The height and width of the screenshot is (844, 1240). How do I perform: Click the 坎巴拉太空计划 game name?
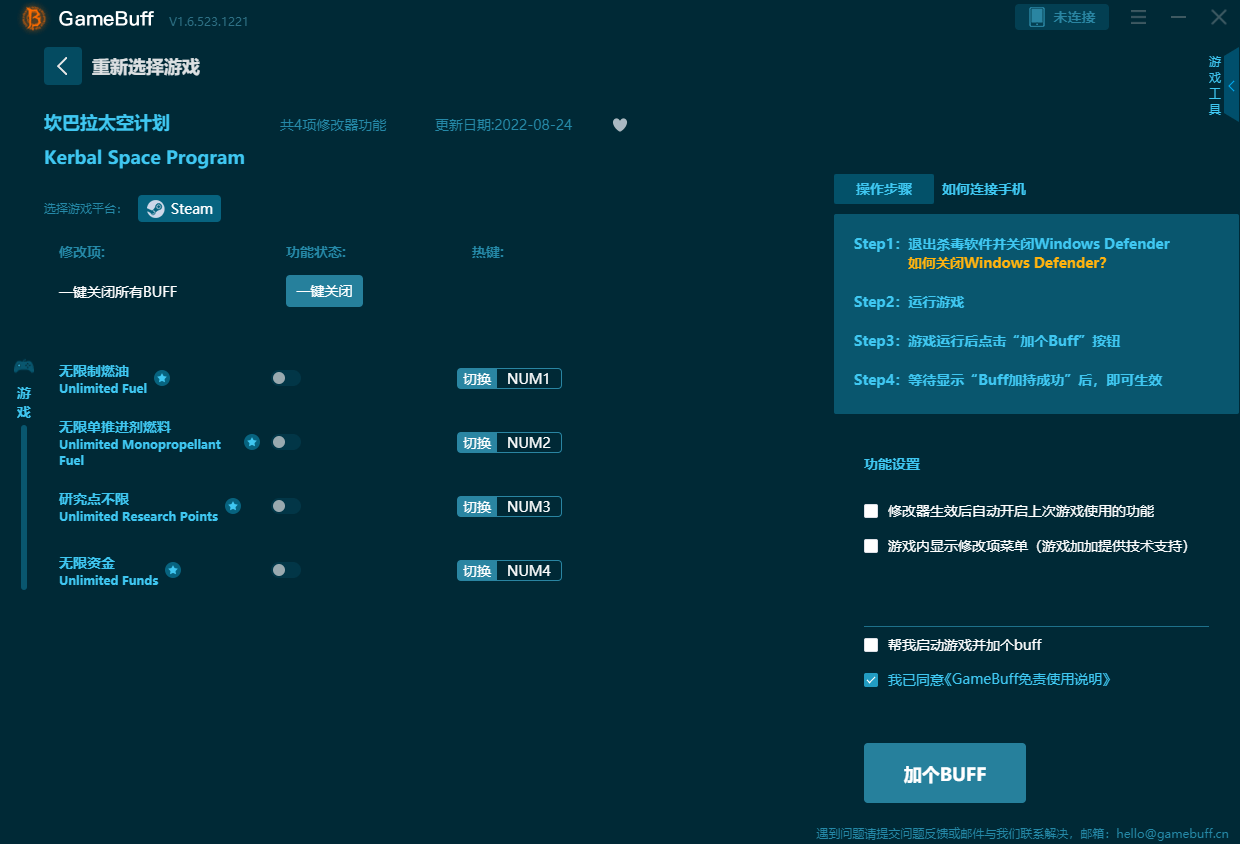coord(107,123)
